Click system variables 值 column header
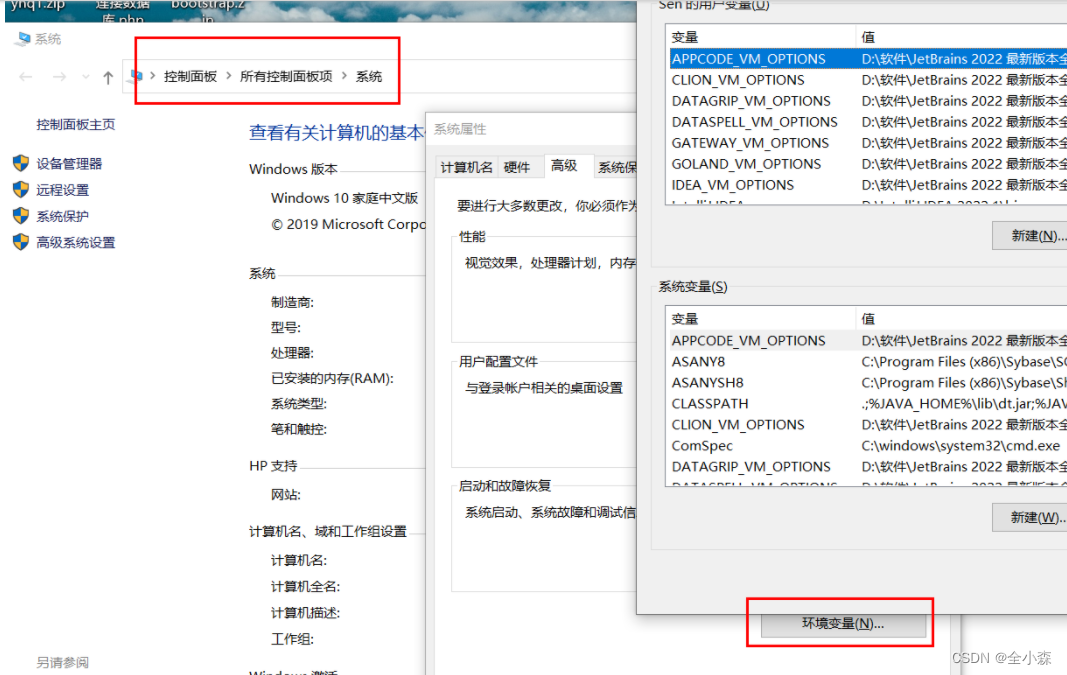 961,318
